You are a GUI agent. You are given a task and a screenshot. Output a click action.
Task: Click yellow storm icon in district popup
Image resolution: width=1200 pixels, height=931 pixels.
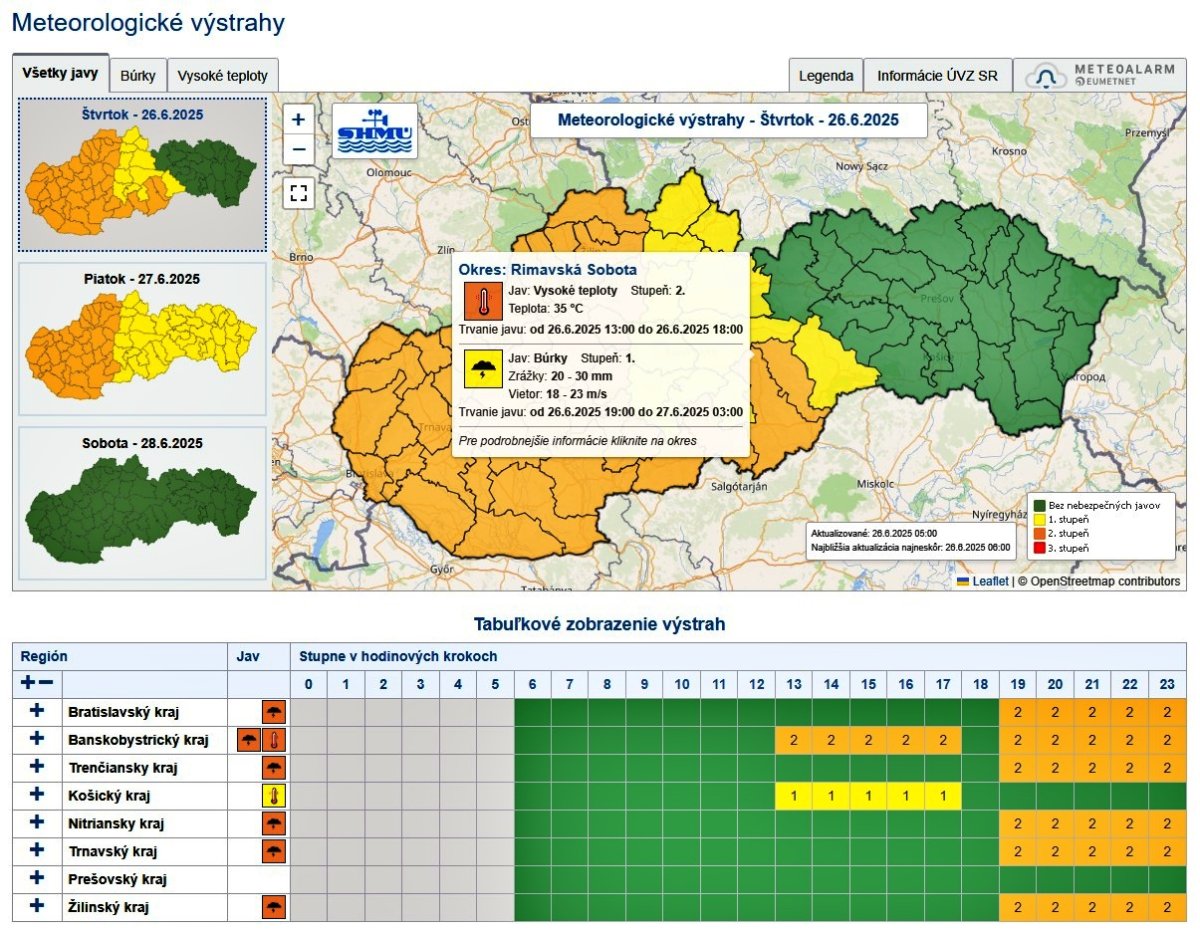click(x=483, y=369)
